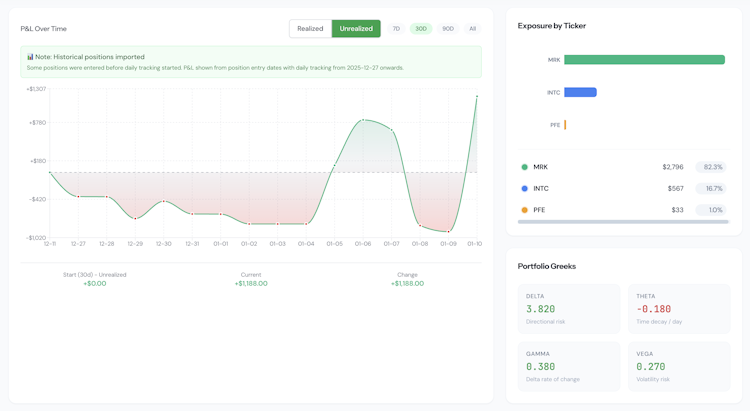Click the Current value +$1,188.00

(x=251, y=284)
